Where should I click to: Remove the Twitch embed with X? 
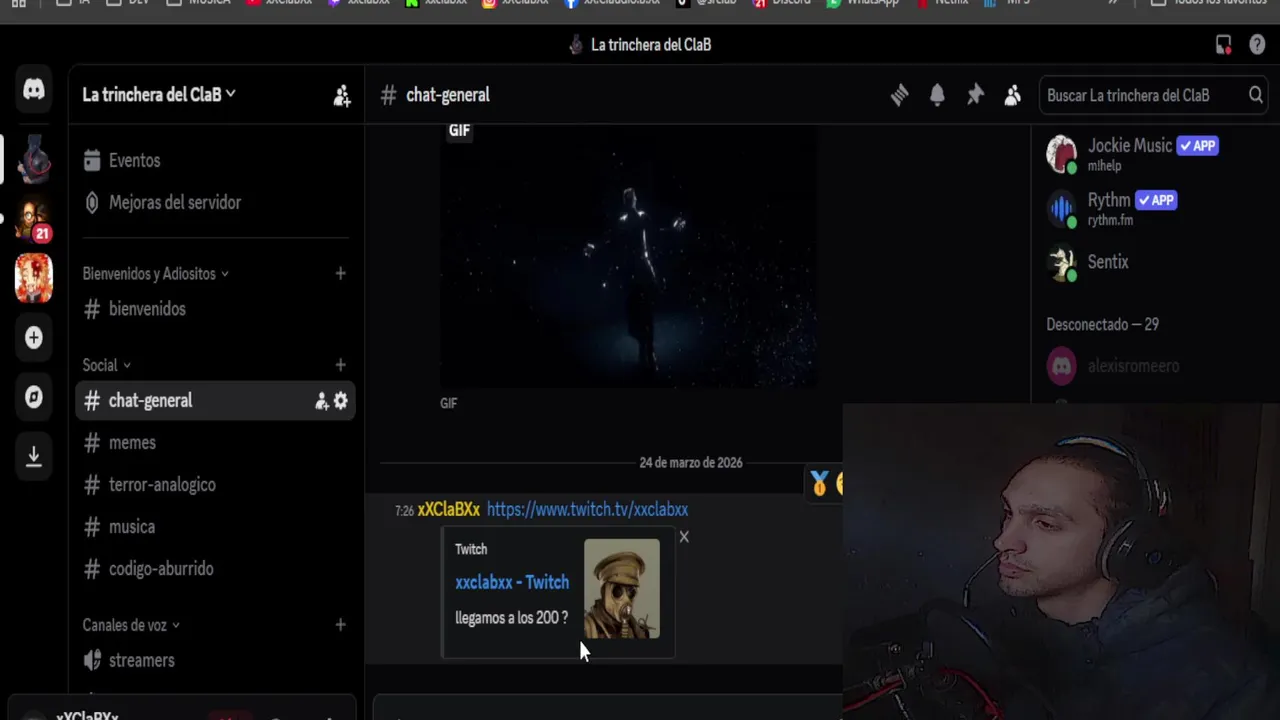coord(684,537)
